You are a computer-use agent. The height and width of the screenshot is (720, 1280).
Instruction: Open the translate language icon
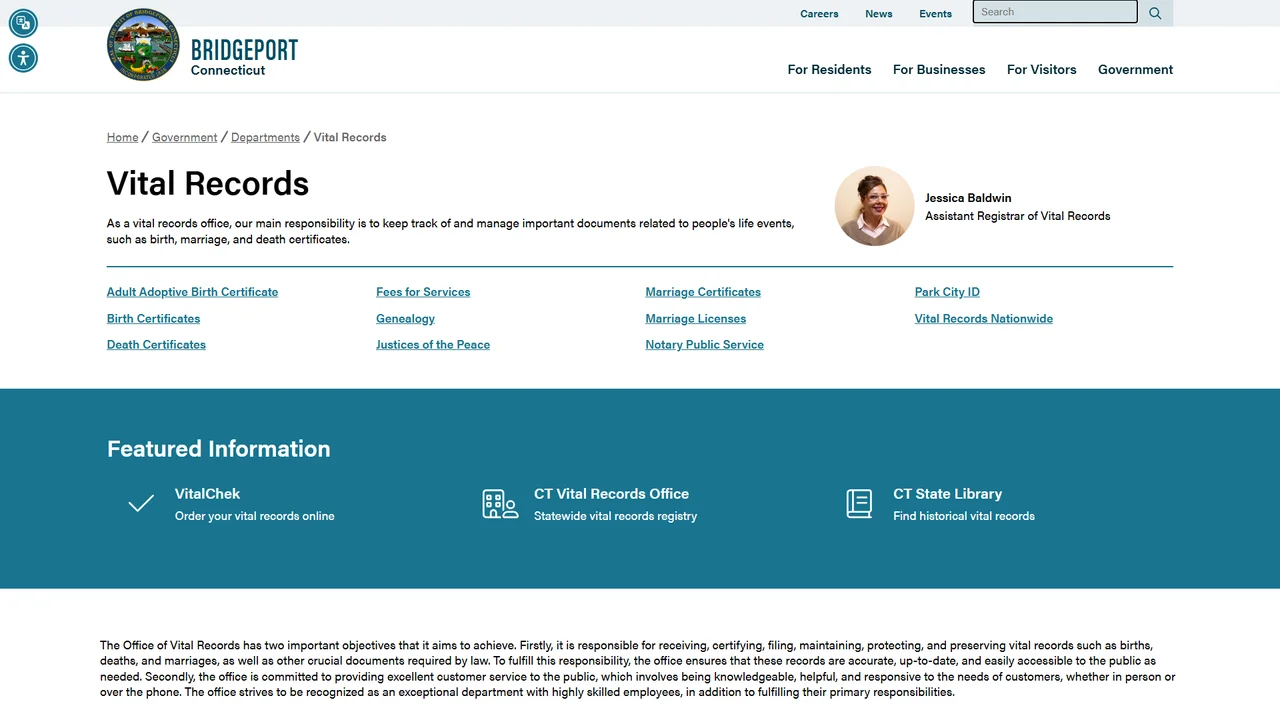23,22
